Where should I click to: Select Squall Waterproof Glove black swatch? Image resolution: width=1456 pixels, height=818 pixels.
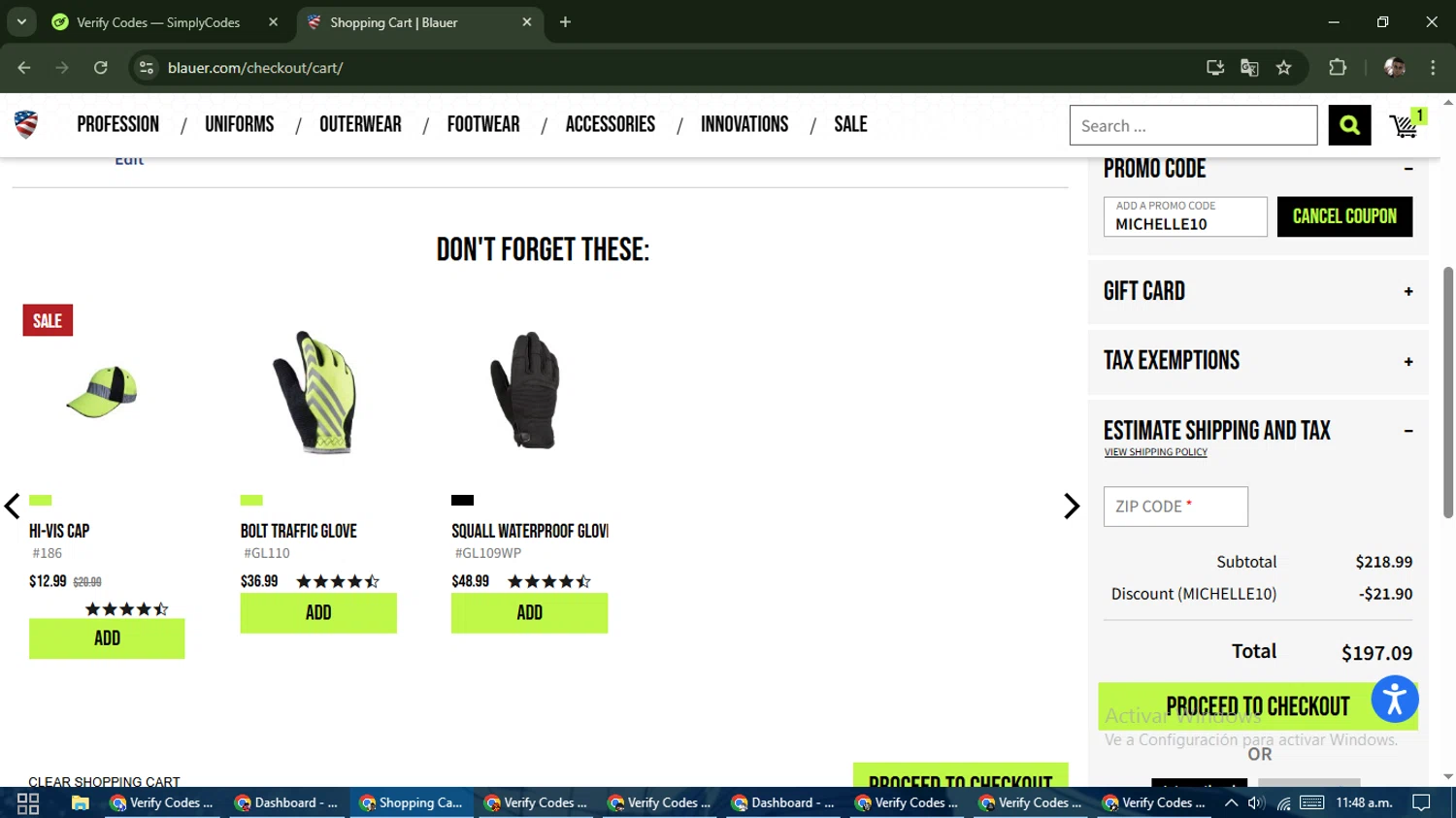[462, 501]
